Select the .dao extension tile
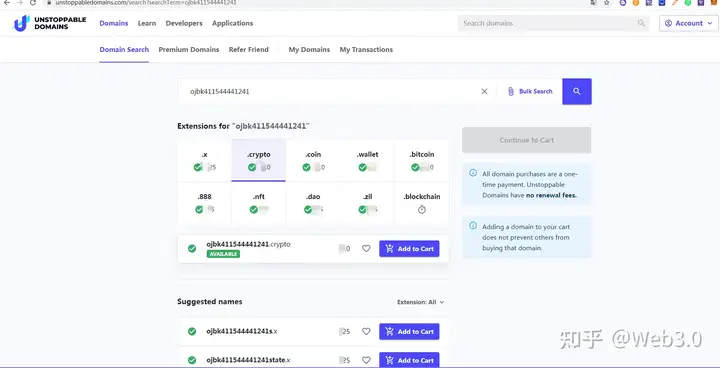This screenshot has width=720, height=368. 313,203
